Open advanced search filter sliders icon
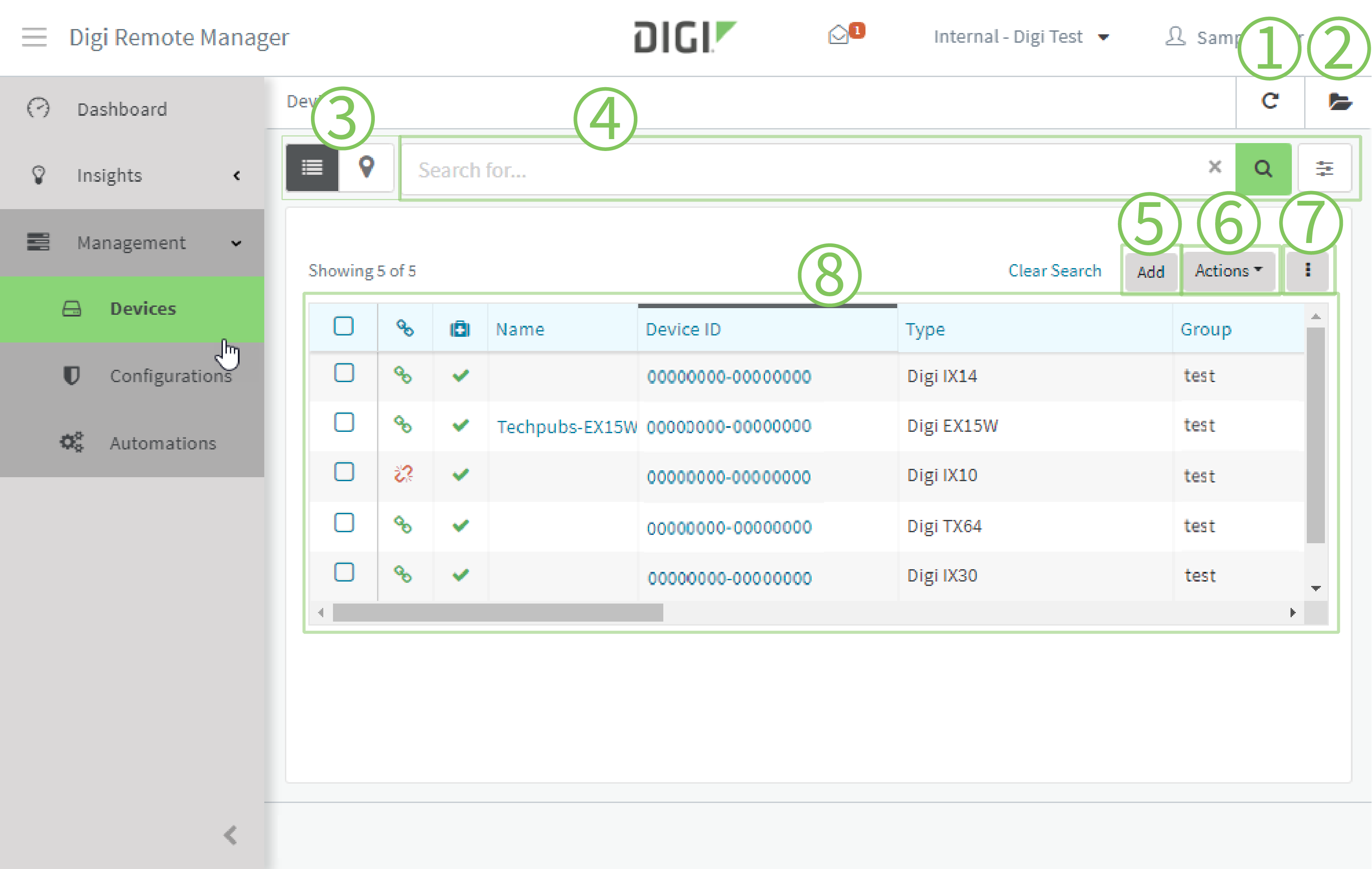Screen dimensions: 1372x869 pyautogui.click(x=1325, y=169)
